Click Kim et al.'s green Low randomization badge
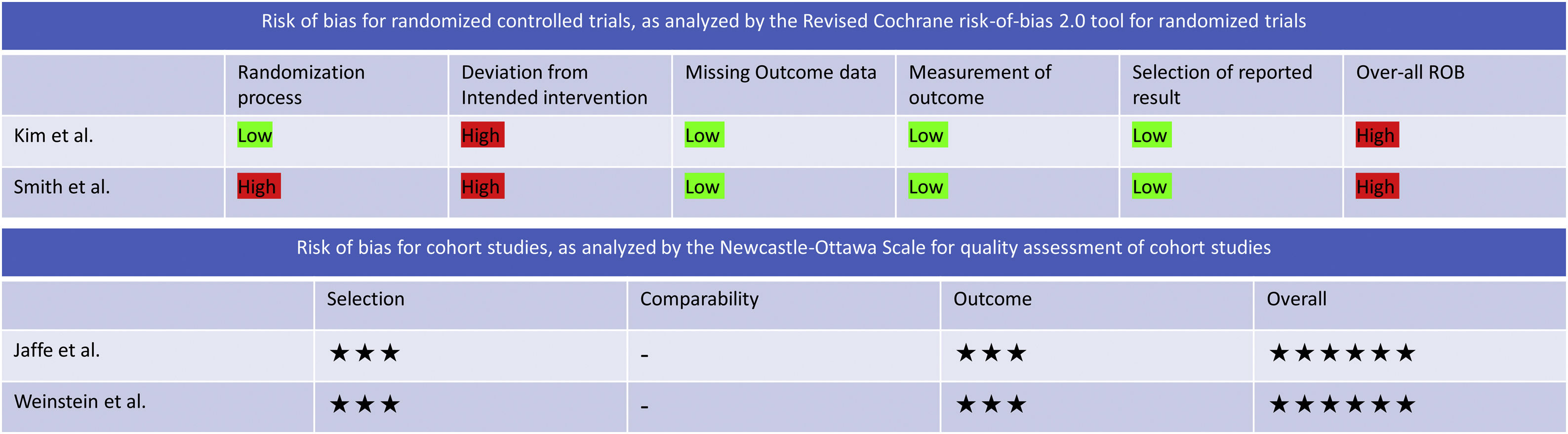Screen dimensions: 1568x434 click(x=254, y=135)
